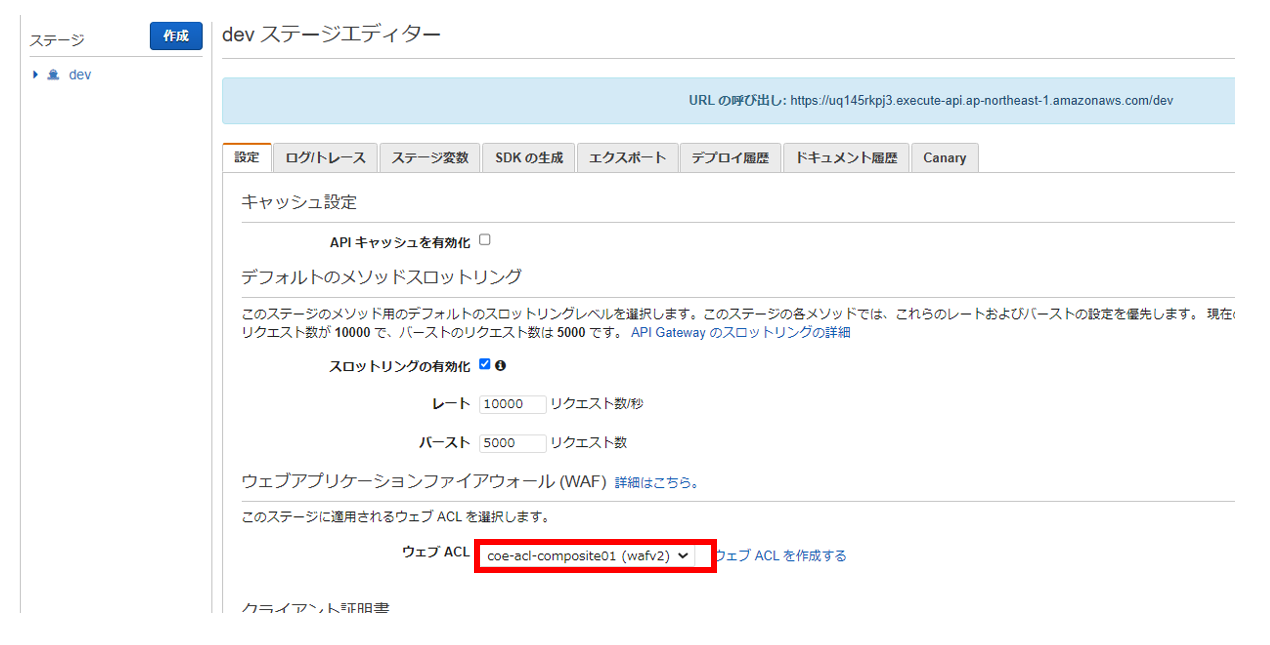This screenshot has width=1270, height=645.
Task: View the ドキュメント履歴 tab
Action: coord(846,158)
